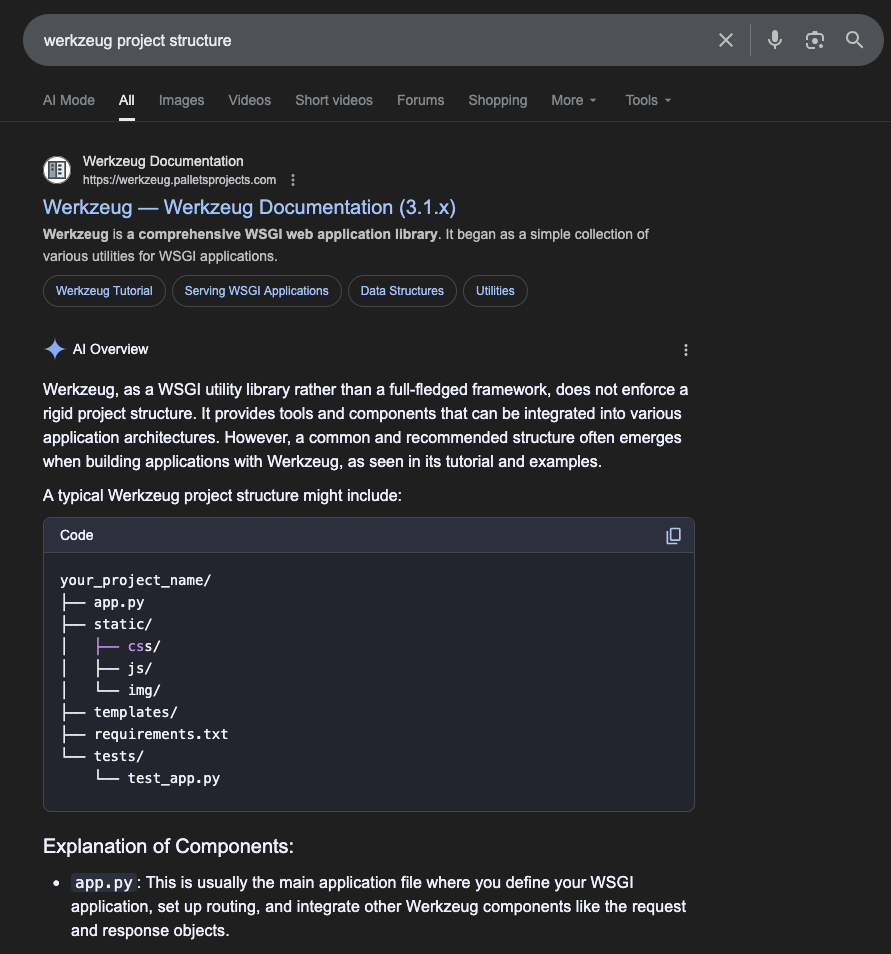Click the Serving WSGI Applications chip
Image resolution: width=891 pixels, height=954 pixels.
[256, 291]
